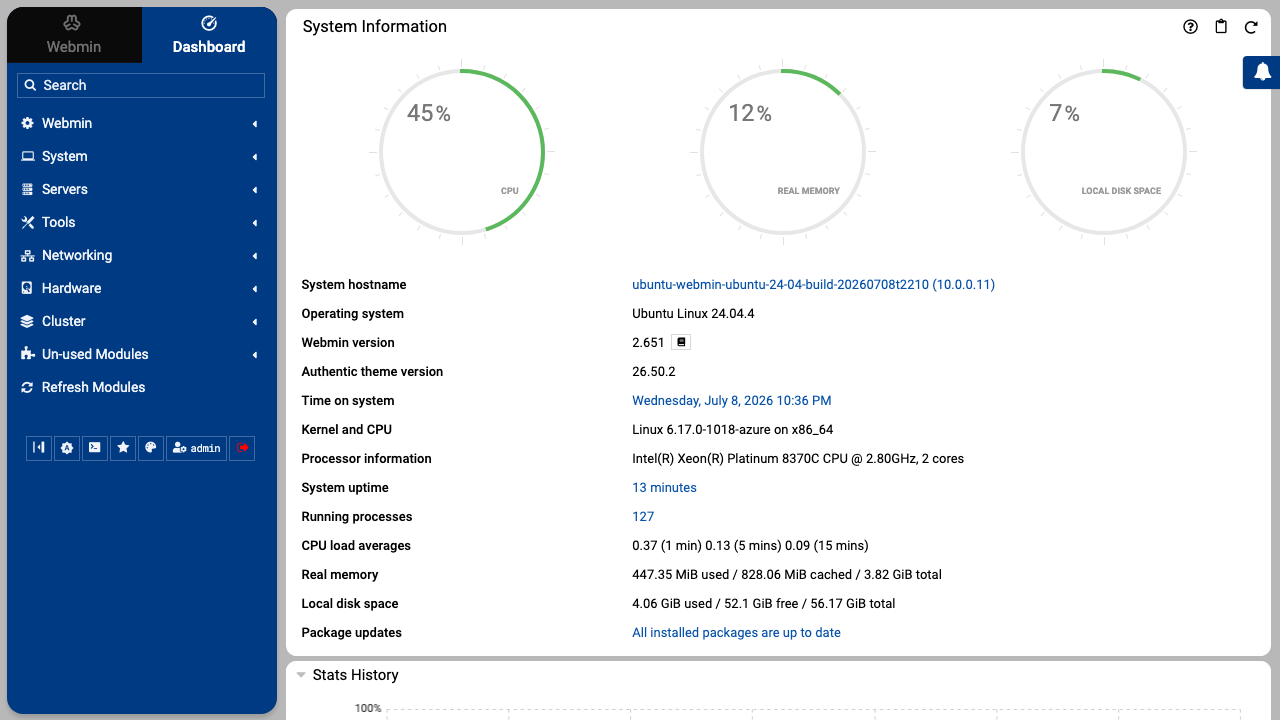Open the notifications bell
This screenshot has height=720, width=1280.
1262,72
